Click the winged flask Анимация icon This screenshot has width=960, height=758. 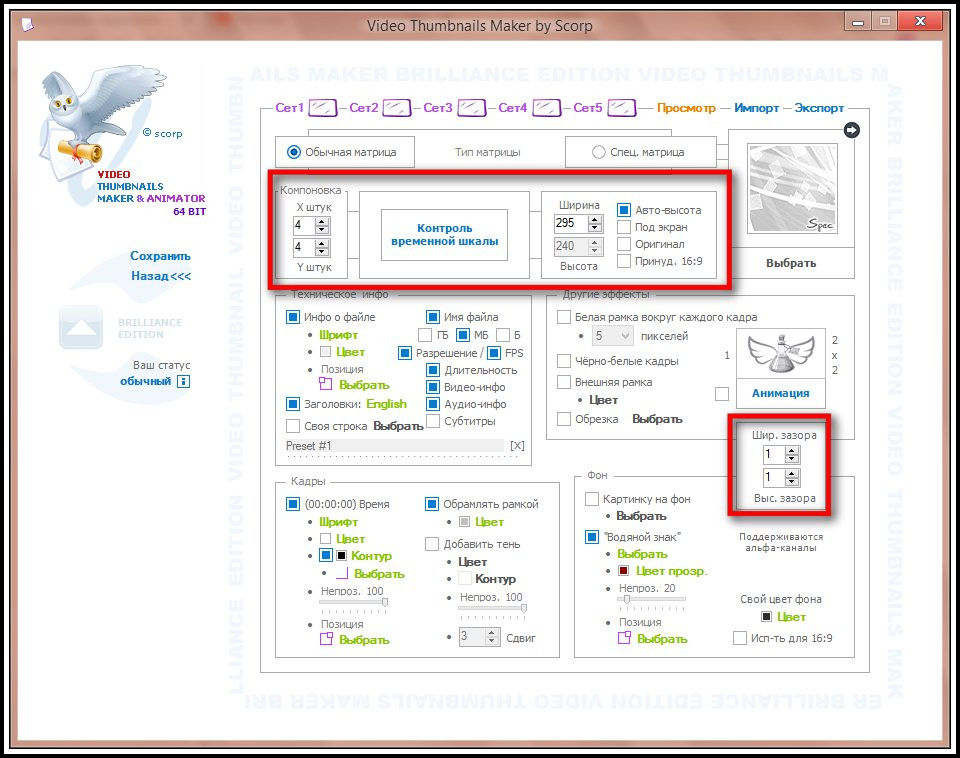[781, 354]
